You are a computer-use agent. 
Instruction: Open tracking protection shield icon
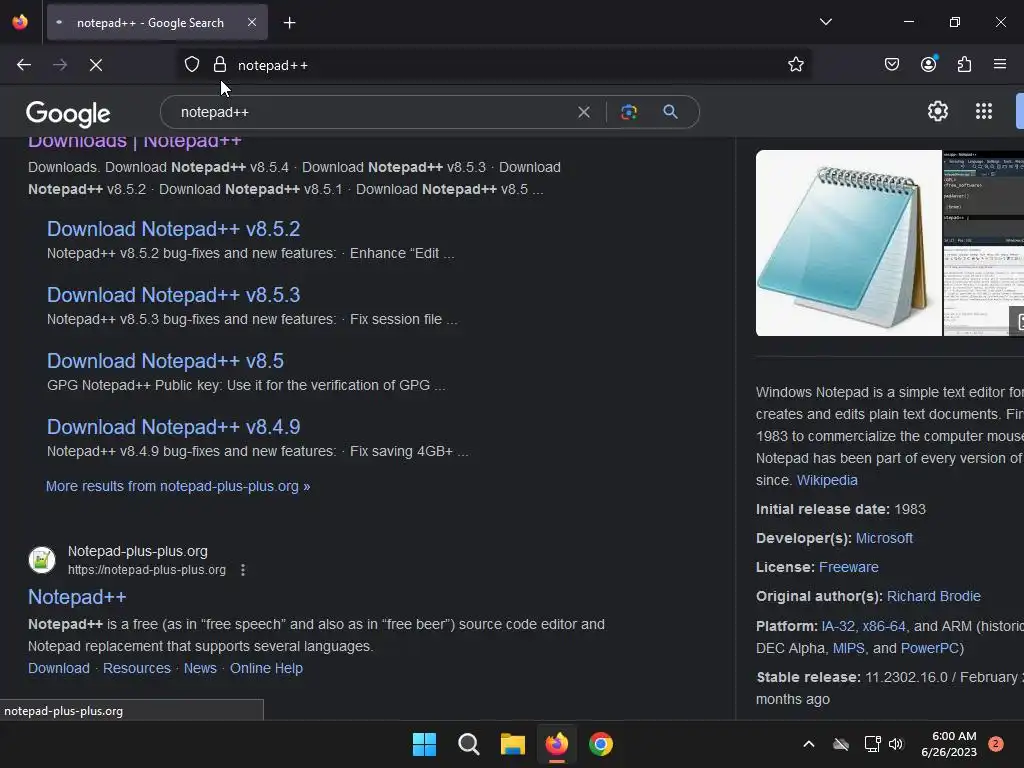191,64
